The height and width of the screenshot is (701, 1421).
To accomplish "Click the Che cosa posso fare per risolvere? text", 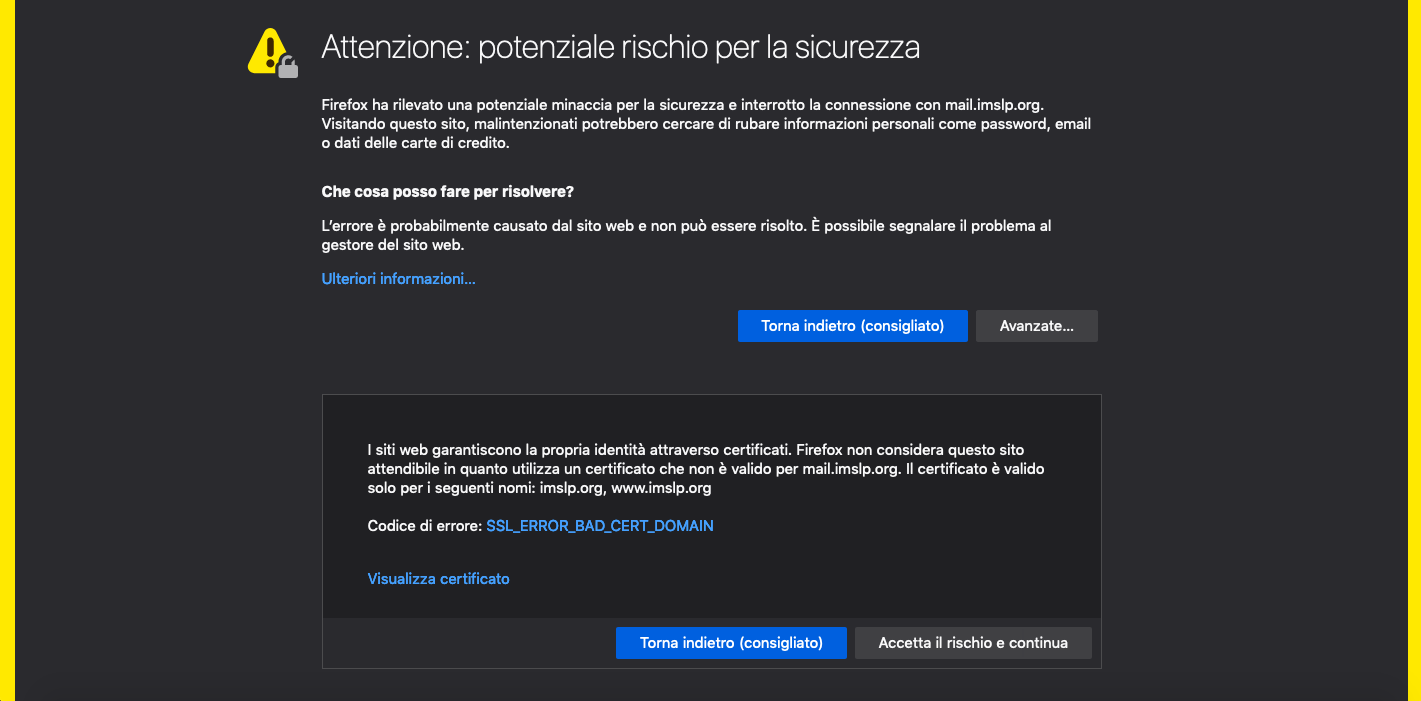I will [x=447, y=191].
